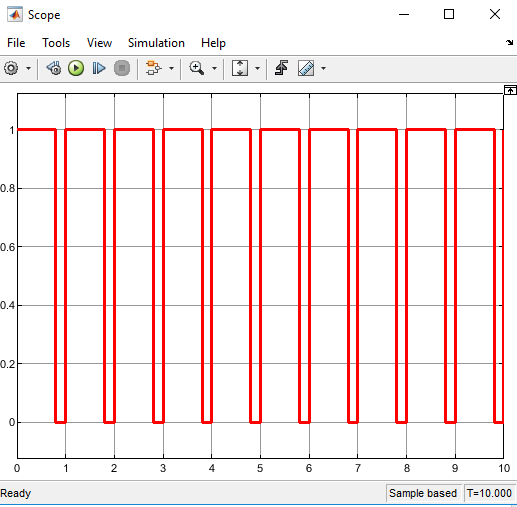Select the Zoom magnifier tool

(x=196, y=68)
